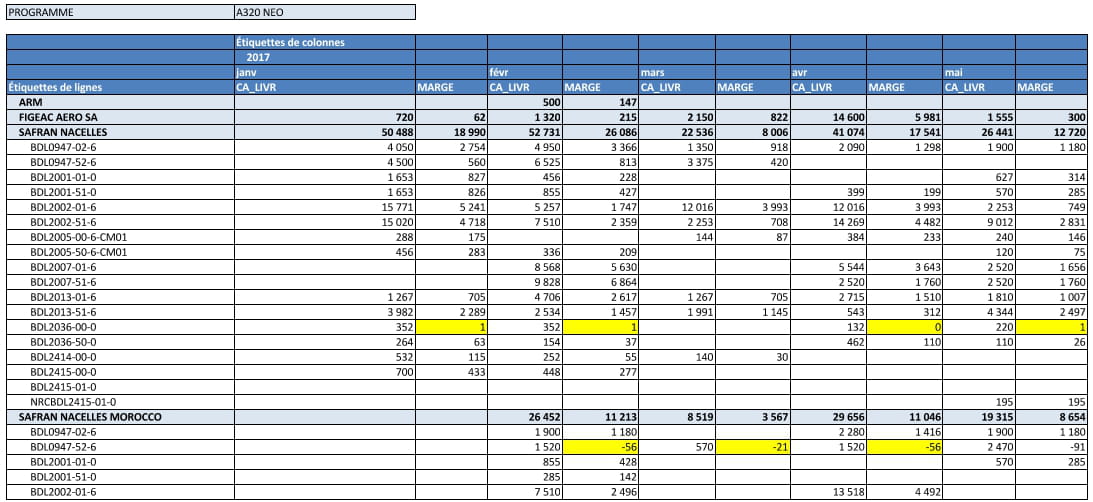Select the mai month header
The width and height of the screenshot is (1093, 502).
979,72
